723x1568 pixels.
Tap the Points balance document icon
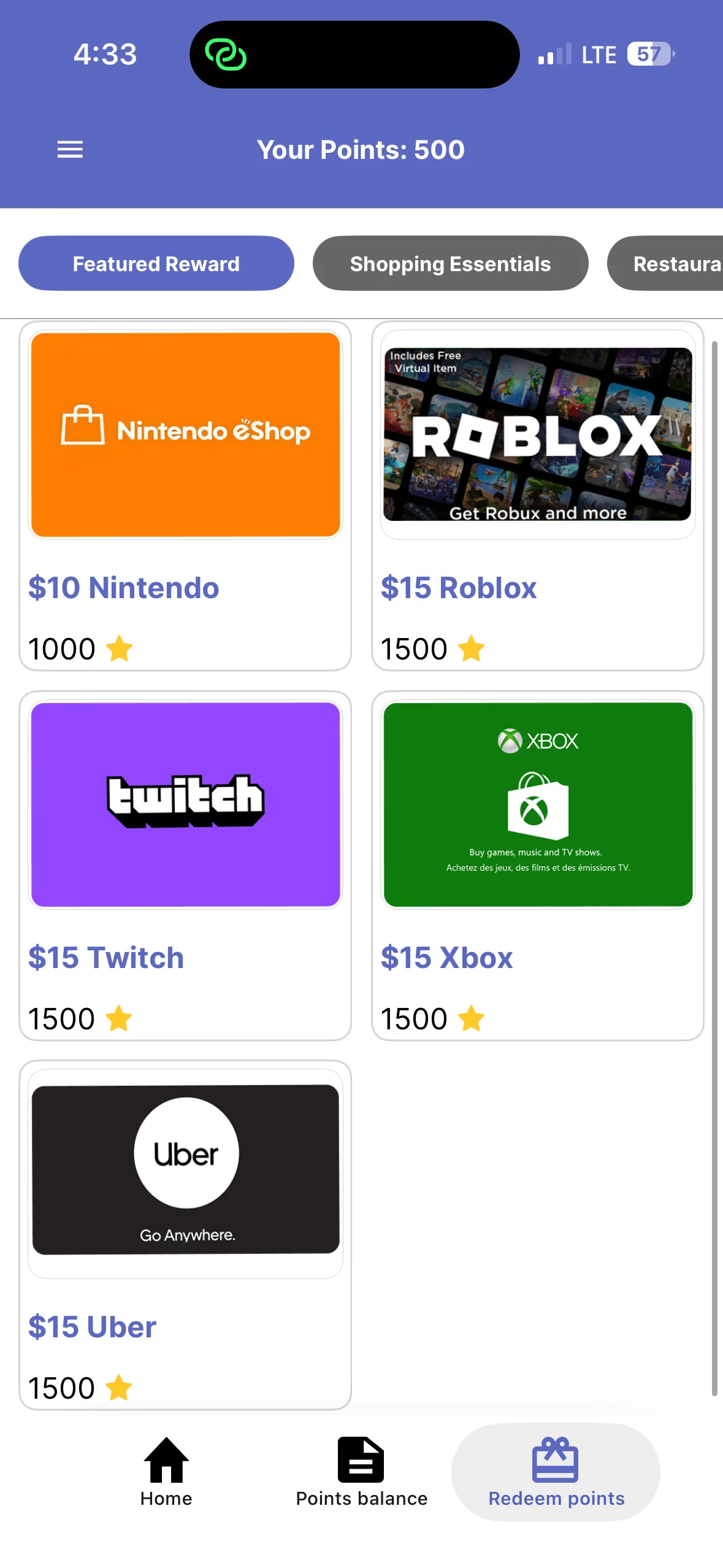[x=361, y=1459]
